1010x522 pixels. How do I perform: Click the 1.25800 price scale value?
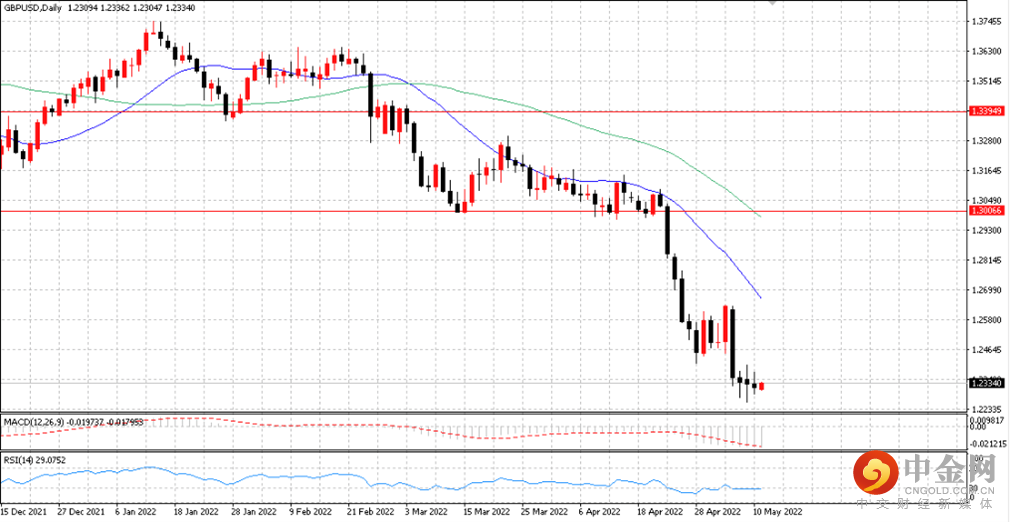click(x=987, y=320)
